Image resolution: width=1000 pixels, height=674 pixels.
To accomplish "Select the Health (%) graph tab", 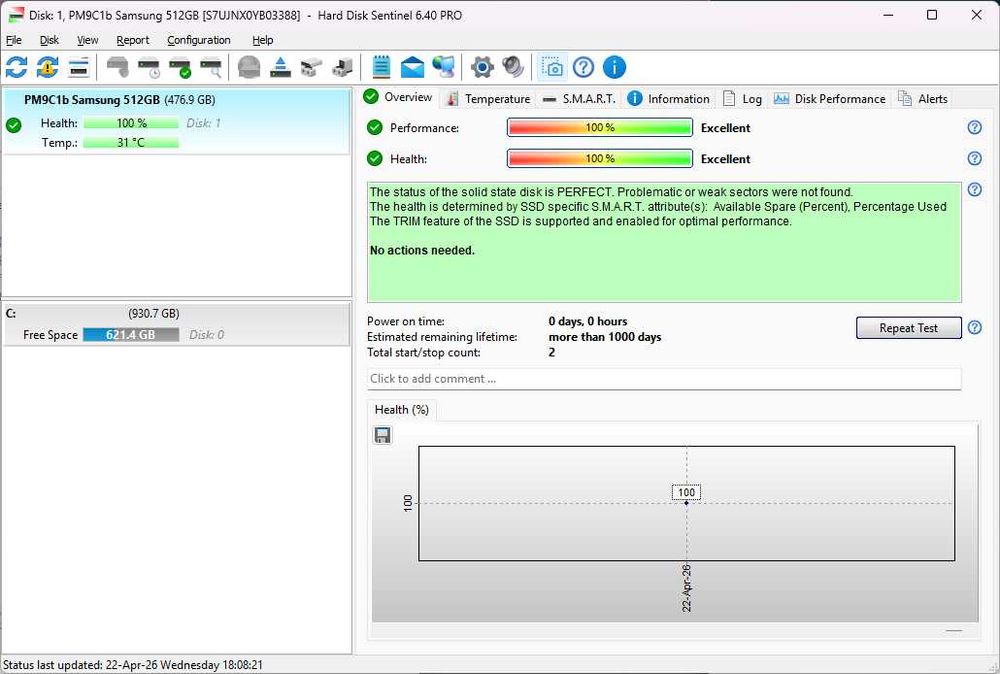I will coord(402,410).
